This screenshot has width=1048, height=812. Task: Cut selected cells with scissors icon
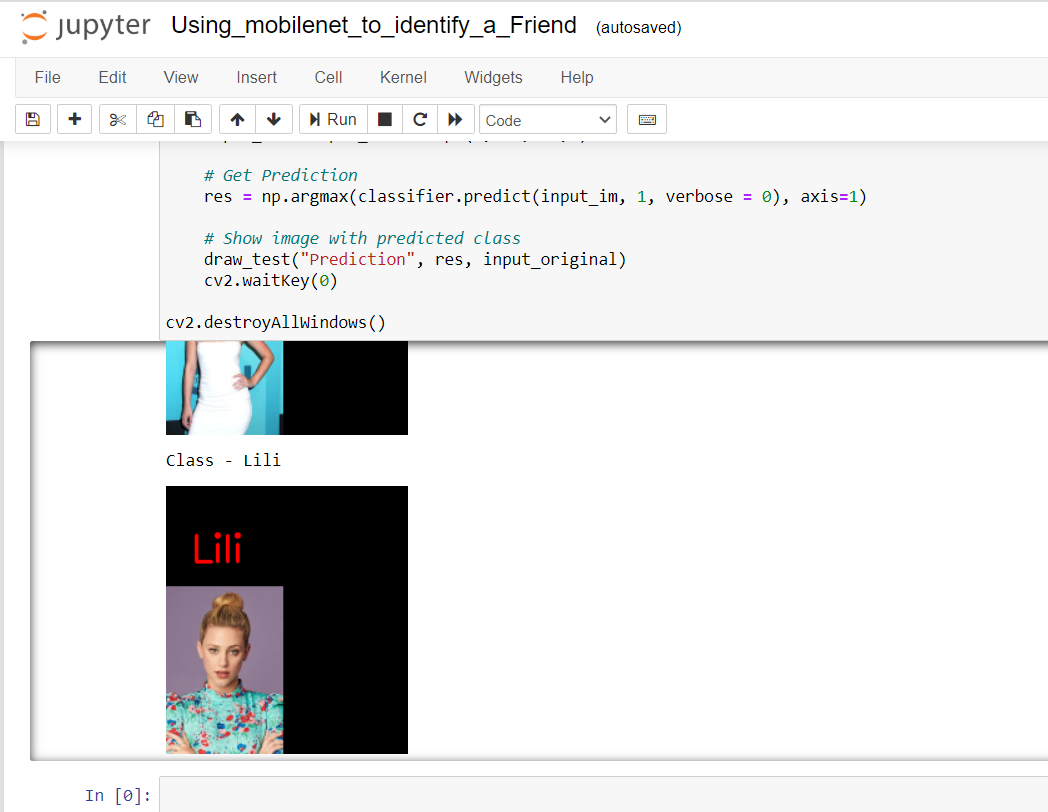click(x=118, y=120)
